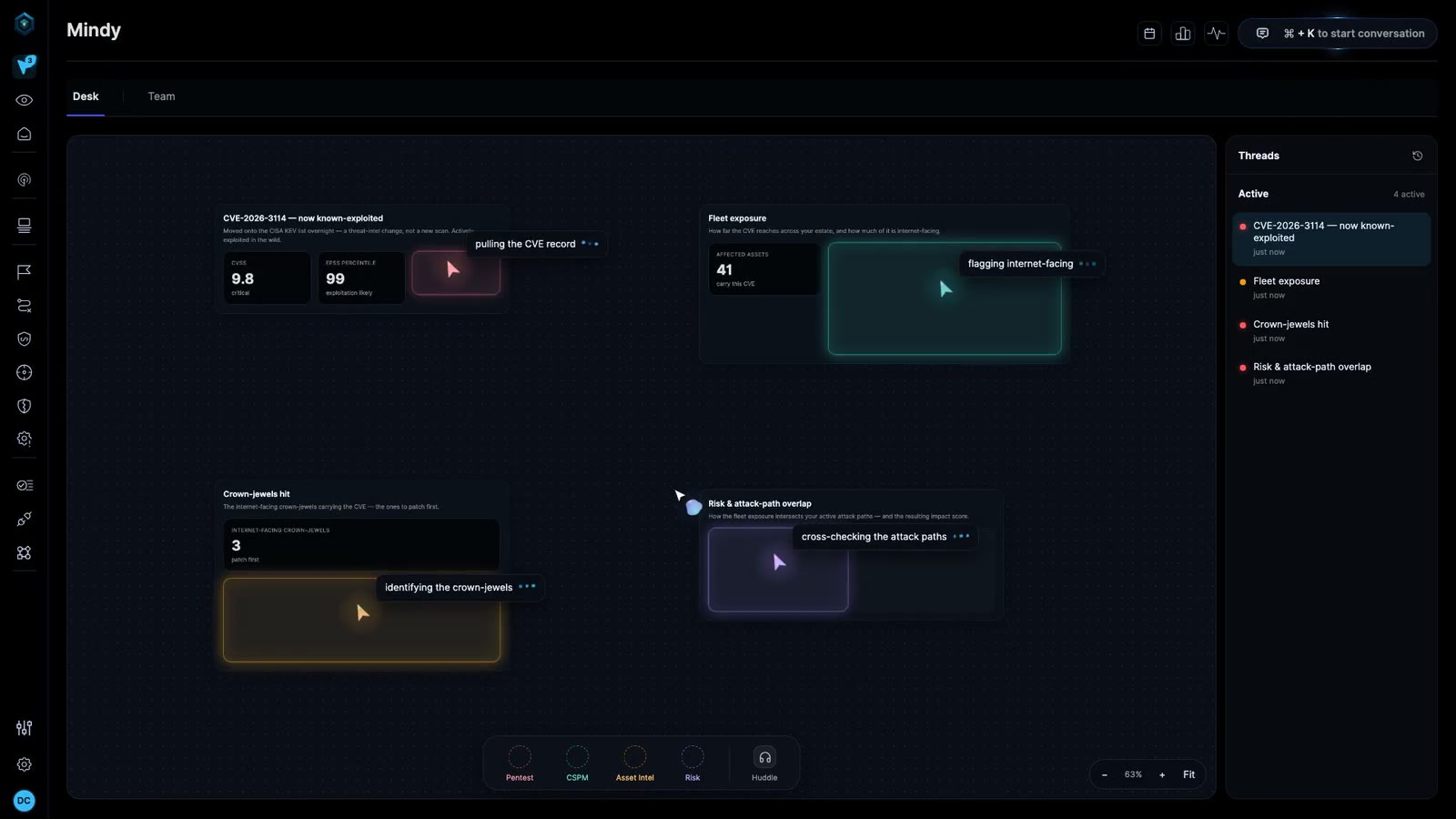This screenshot has width=1456, height=819.
Task: Click the 63% zoom level value
Action: coord(1133,774)
